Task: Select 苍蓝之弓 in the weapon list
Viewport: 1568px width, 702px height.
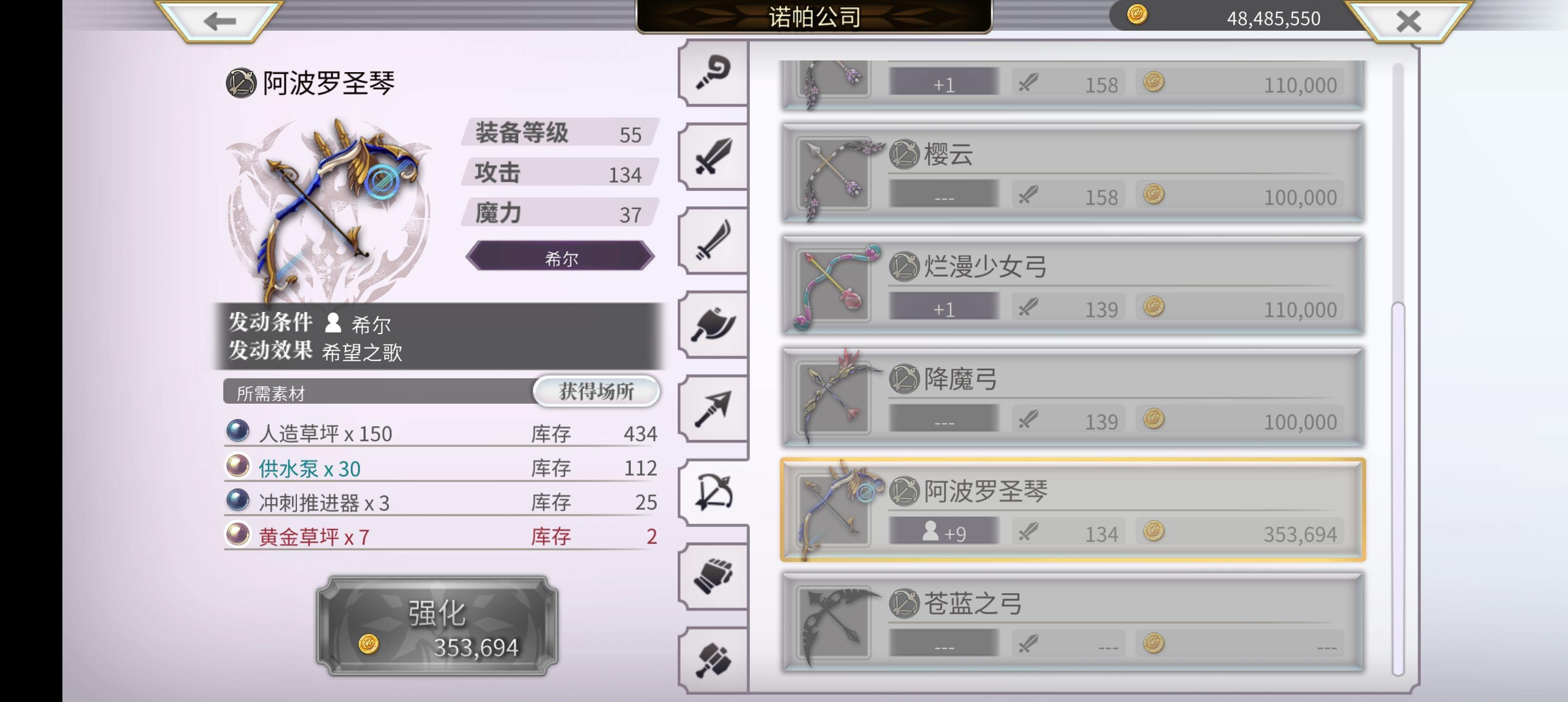Action: point(1073,622)
